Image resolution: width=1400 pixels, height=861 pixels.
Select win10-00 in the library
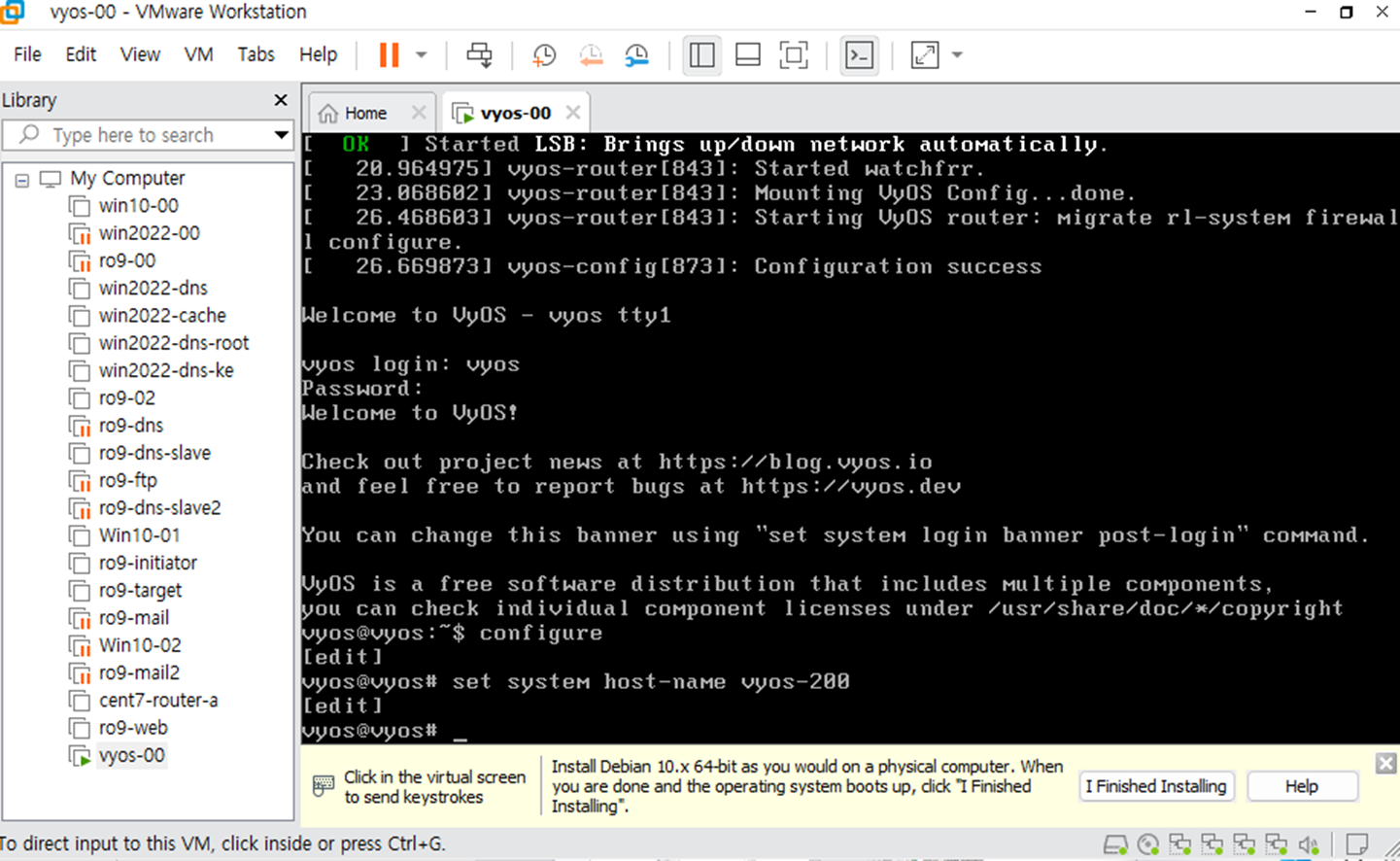click(138, 206)
